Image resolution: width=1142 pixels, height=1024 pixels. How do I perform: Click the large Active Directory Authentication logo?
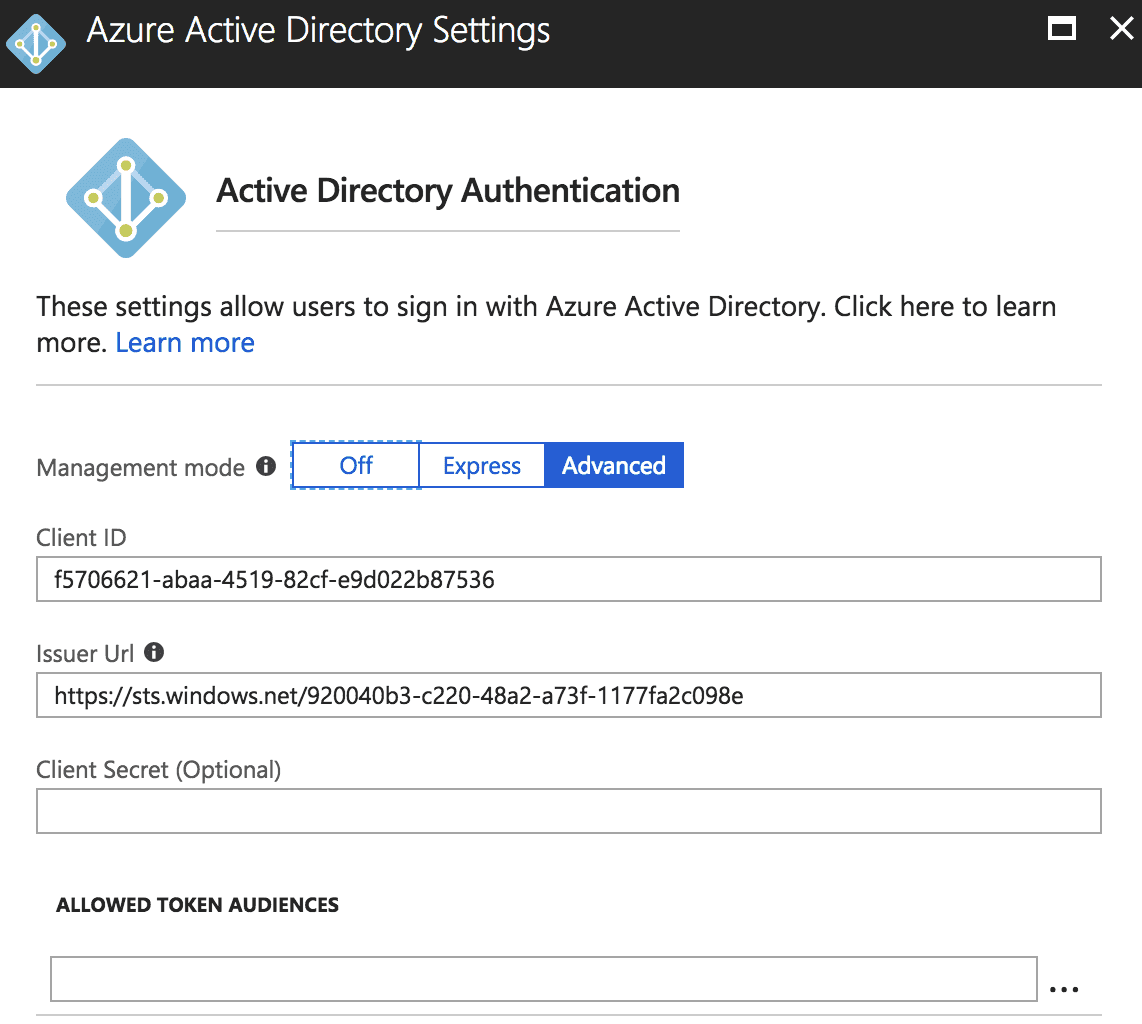coord(126,198)
